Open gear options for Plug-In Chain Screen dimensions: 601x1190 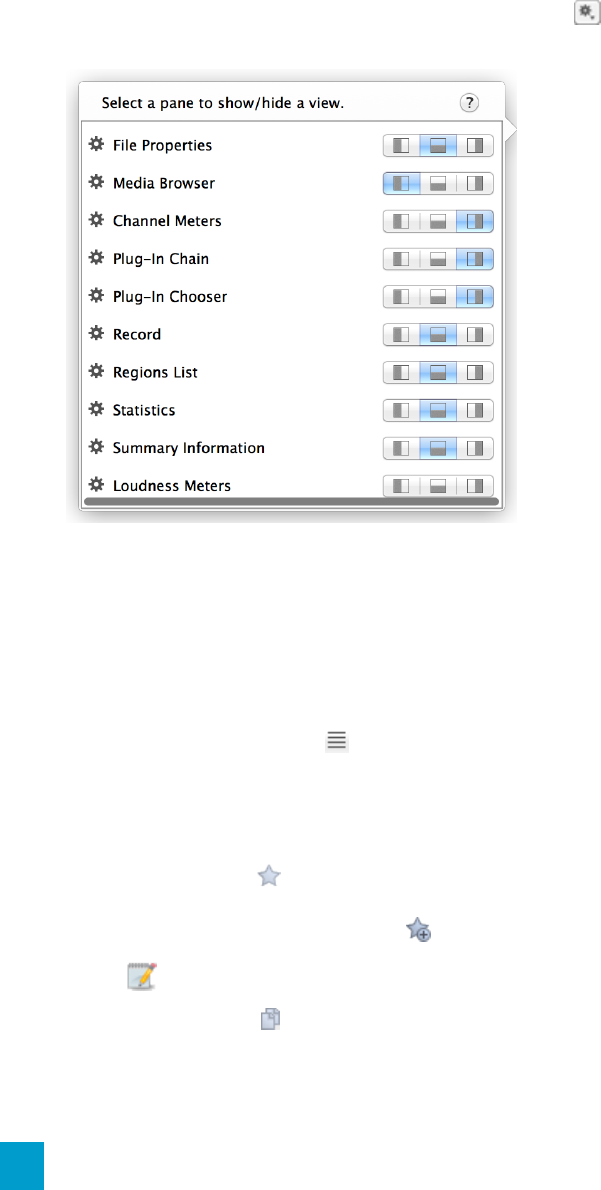point(96,258)
